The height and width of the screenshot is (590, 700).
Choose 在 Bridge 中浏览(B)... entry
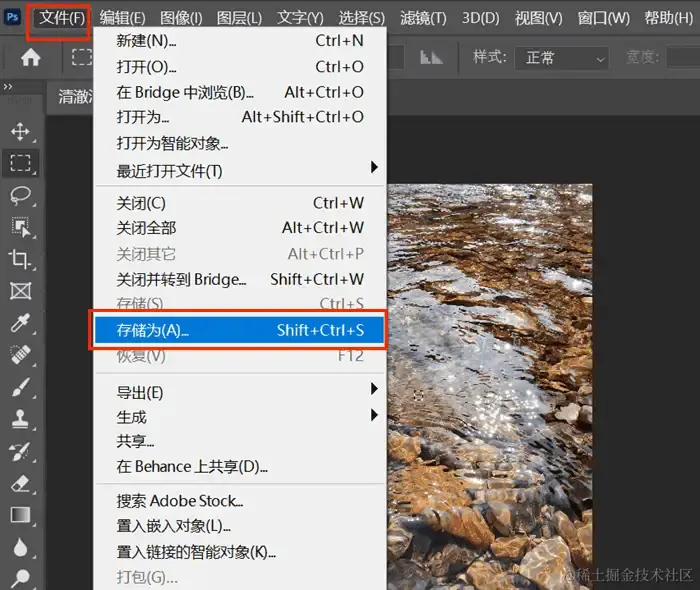pos(240,92)
